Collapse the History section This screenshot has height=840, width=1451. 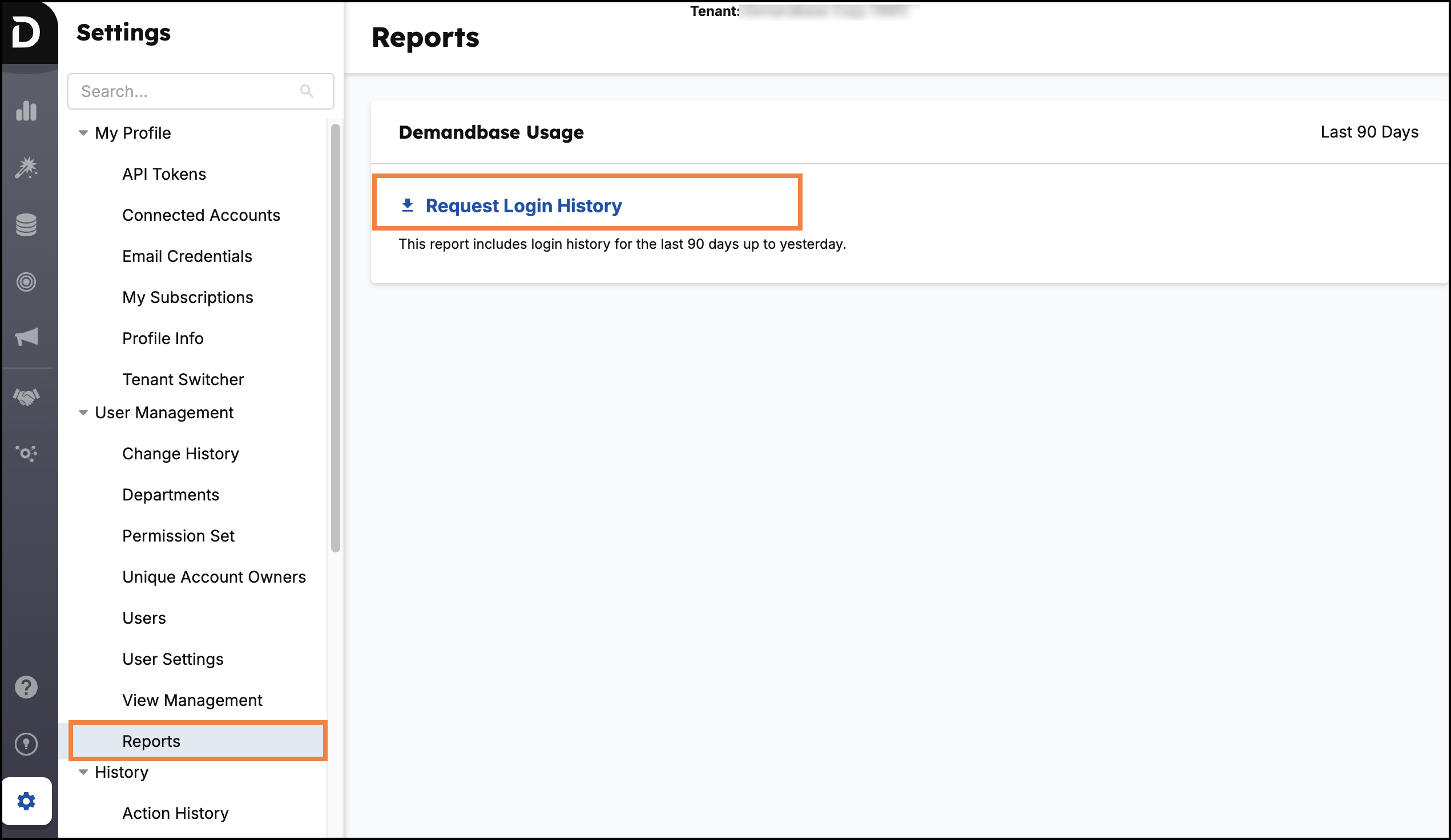pos(83,772)
